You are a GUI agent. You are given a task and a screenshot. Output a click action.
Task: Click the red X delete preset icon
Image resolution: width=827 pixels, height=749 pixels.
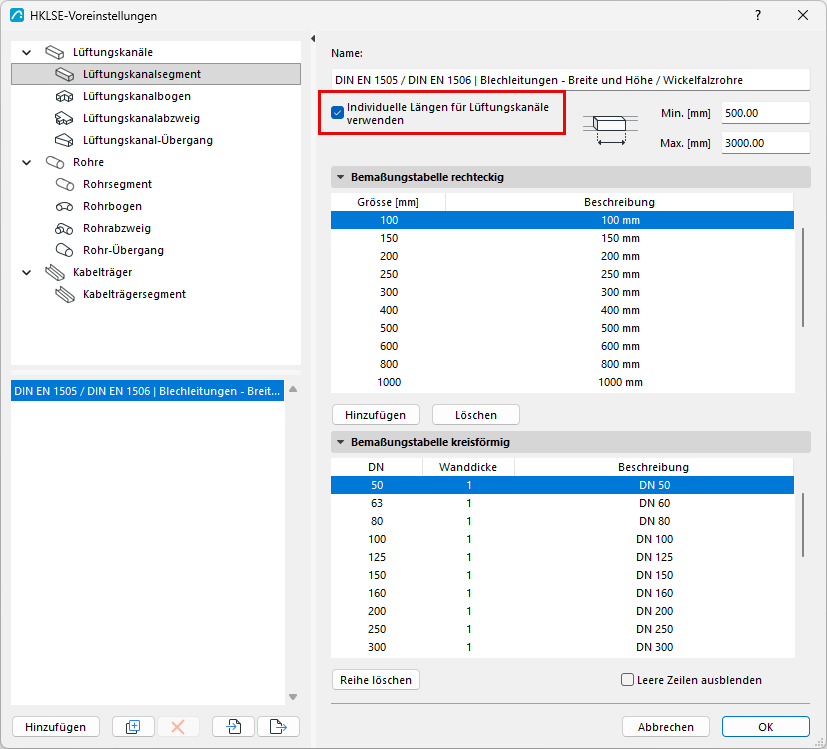click(x=178, y=727)
